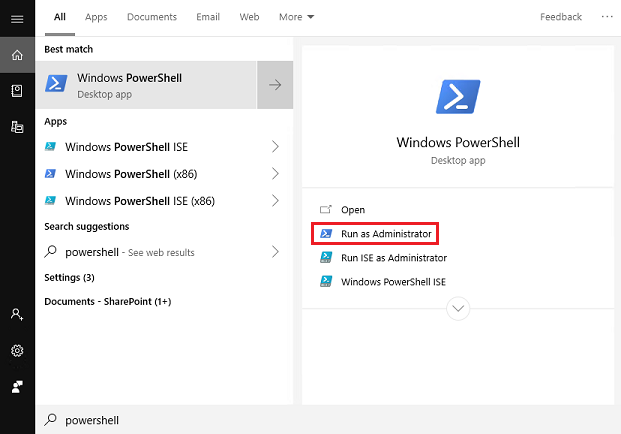
Task: Open the sidebar account user icon
Action: pyautogui.click(x=17, y=314)
